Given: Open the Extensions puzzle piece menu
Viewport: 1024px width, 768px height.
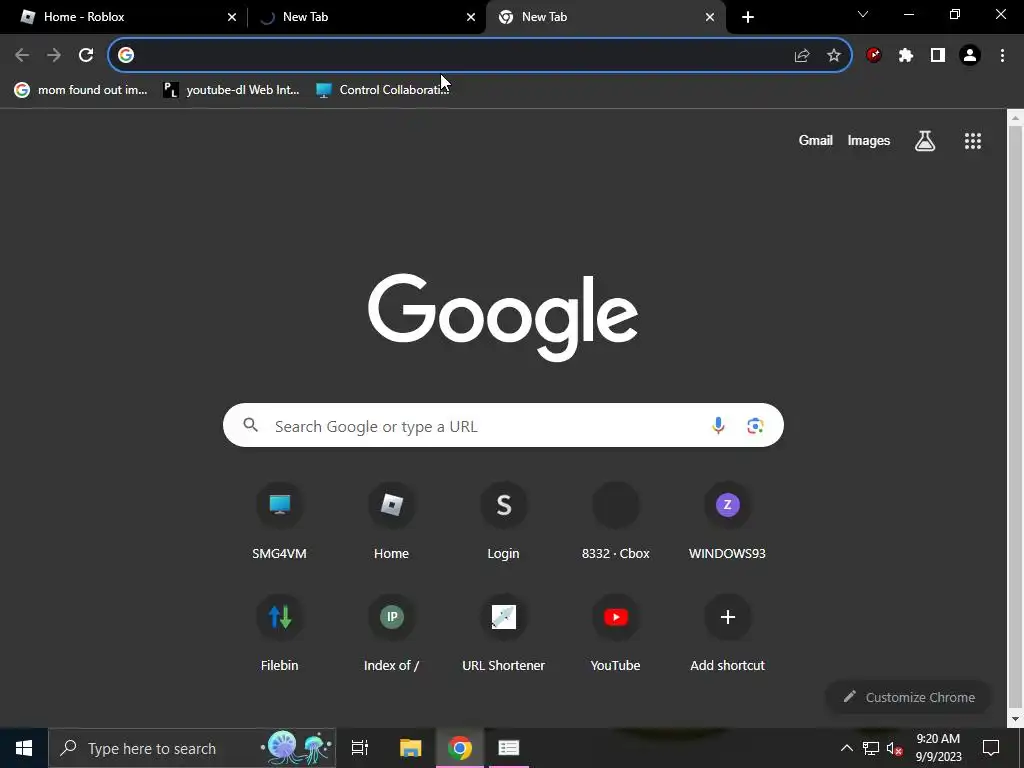Looking at the screenshot, I should click(906, 56).
